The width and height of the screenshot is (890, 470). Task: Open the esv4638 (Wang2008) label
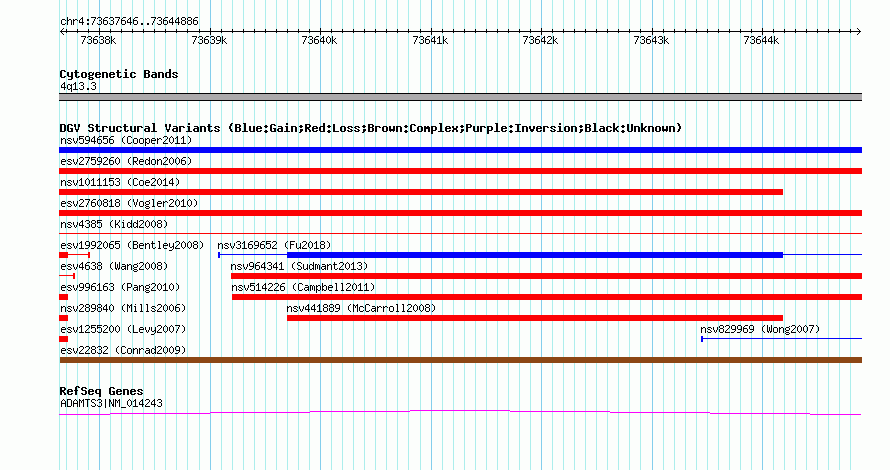(x=114, y=266)
